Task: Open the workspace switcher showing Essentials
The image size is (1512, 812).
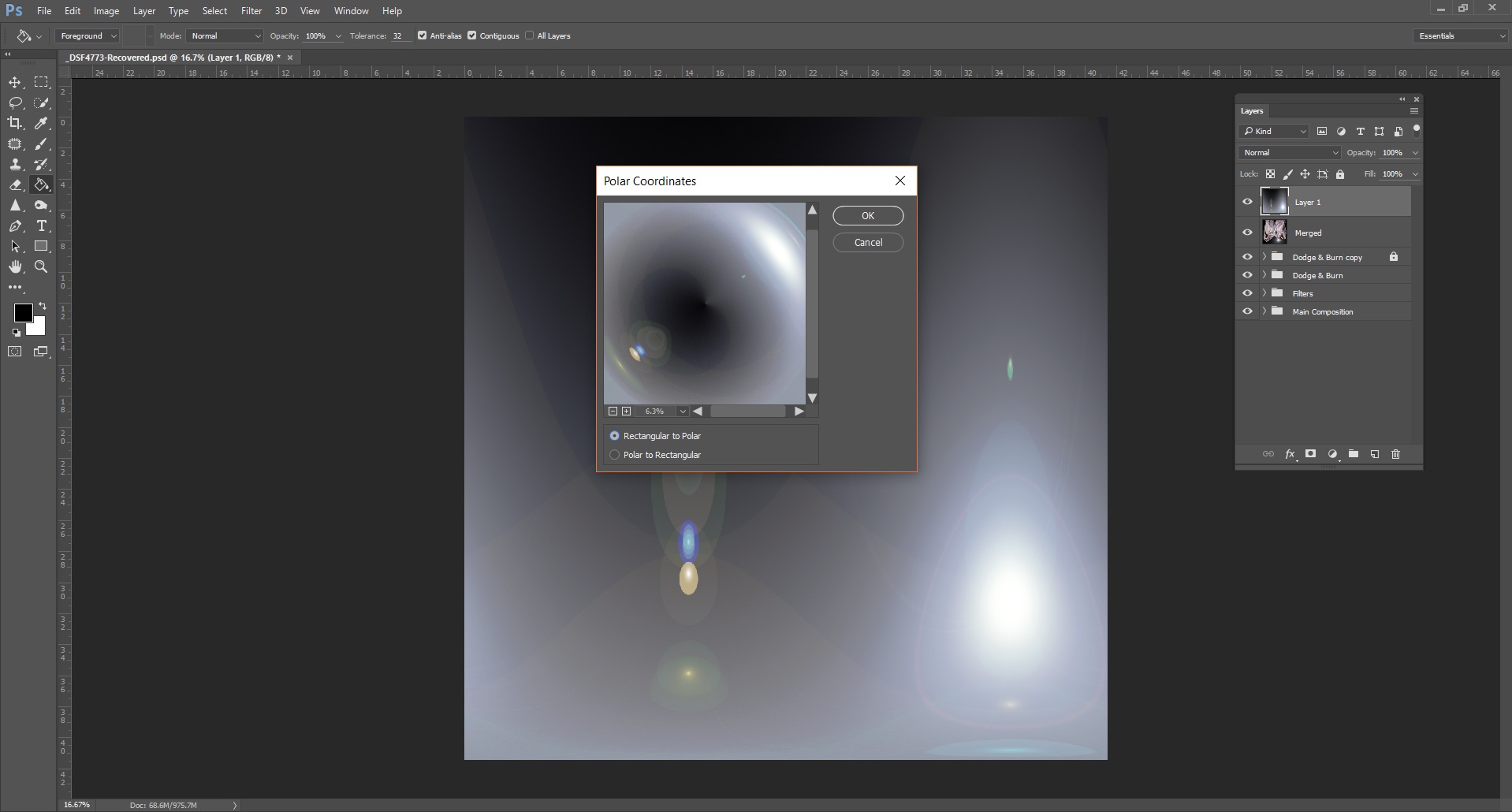Action: (1459, 35)
